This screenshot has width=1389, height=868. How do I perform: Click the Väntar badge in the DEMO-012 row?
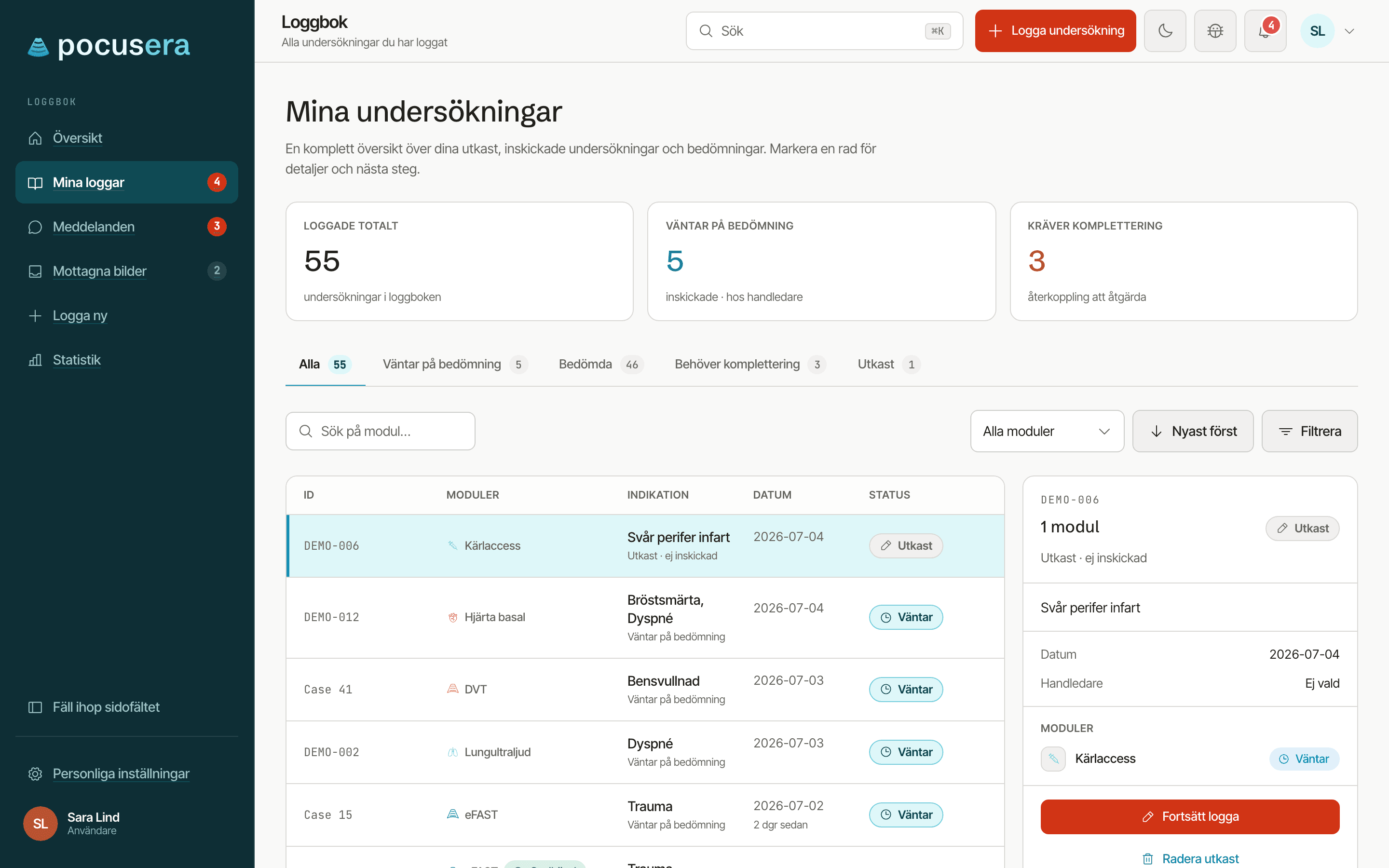coord(906,617)
